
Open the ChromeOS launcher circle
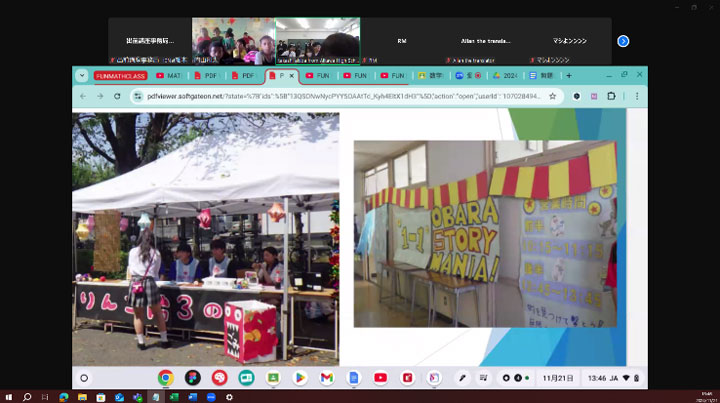[84, 378]
